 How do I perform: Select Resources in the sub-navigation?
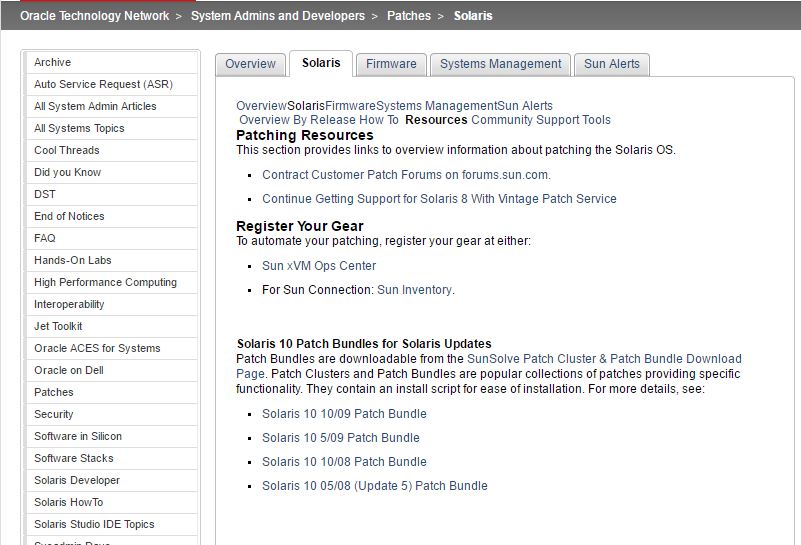tap(436, 120)
